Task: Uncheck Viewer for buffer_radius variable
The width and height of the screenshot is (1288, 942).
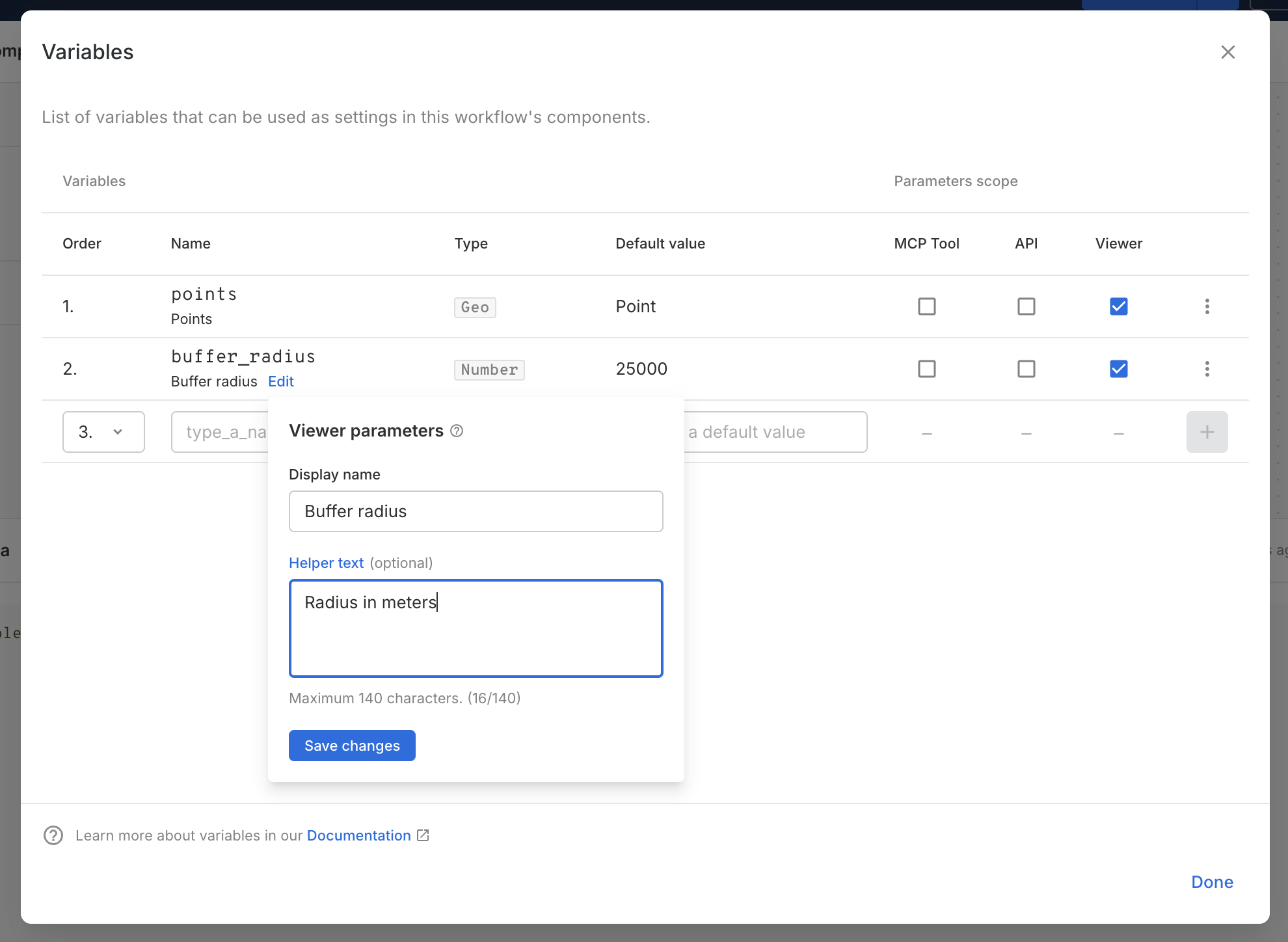Action: point(1118,369)
